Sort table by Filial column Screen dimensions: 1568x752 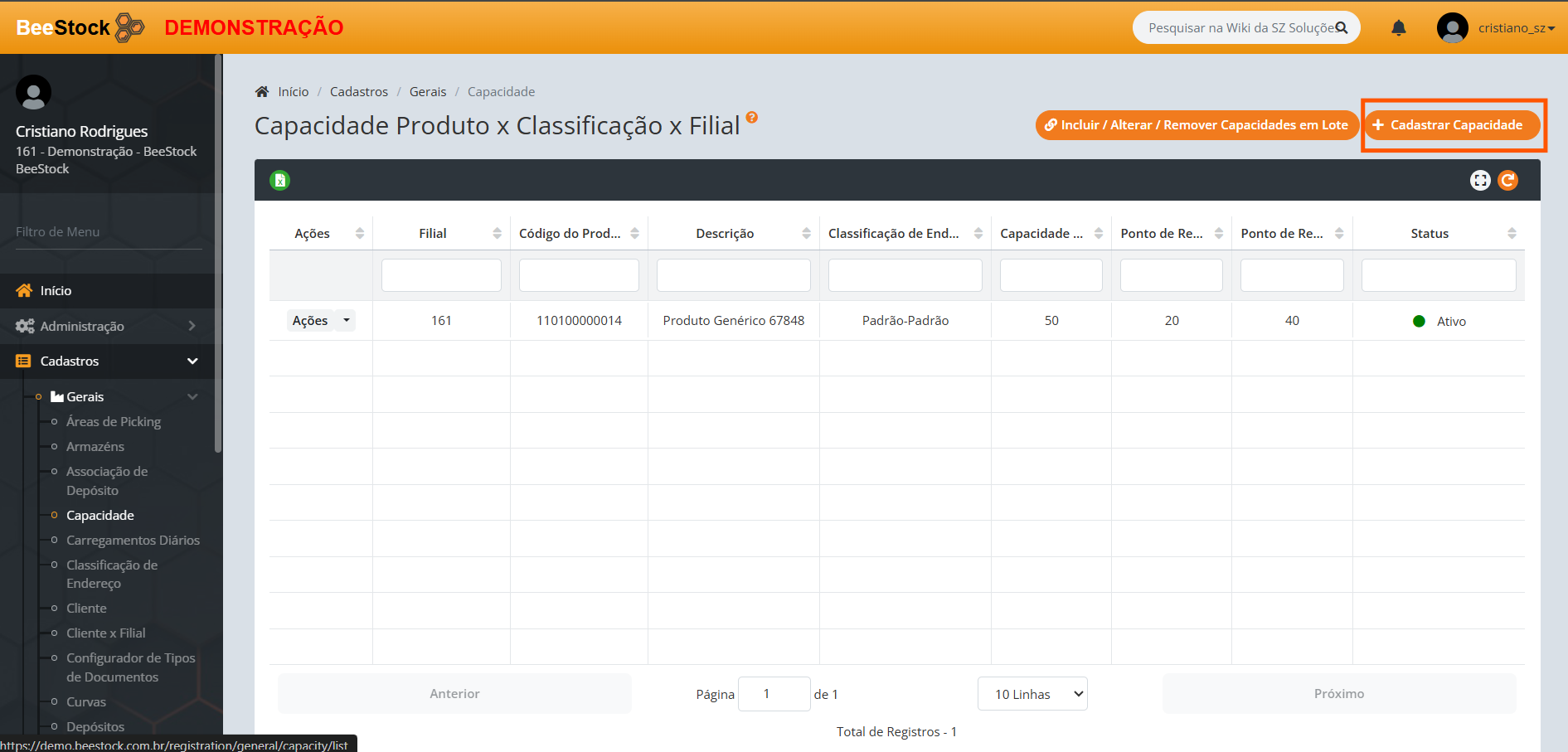(497, 234)
